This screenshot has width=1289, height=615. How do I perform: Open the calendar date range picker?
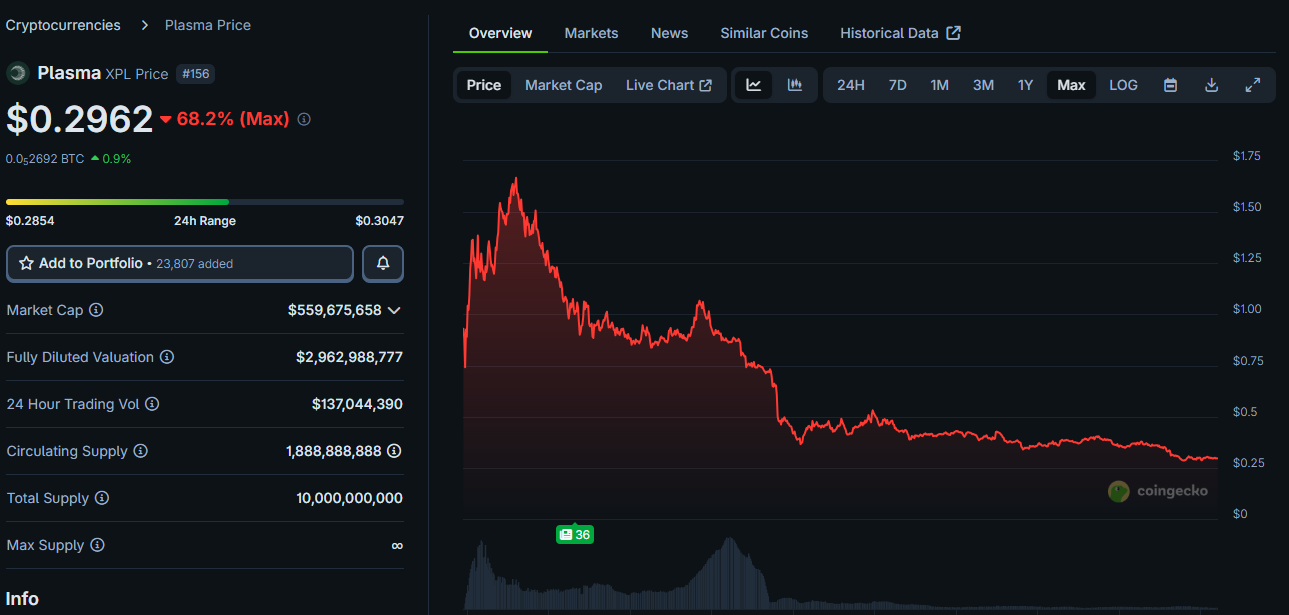(x=1170, y=85)
